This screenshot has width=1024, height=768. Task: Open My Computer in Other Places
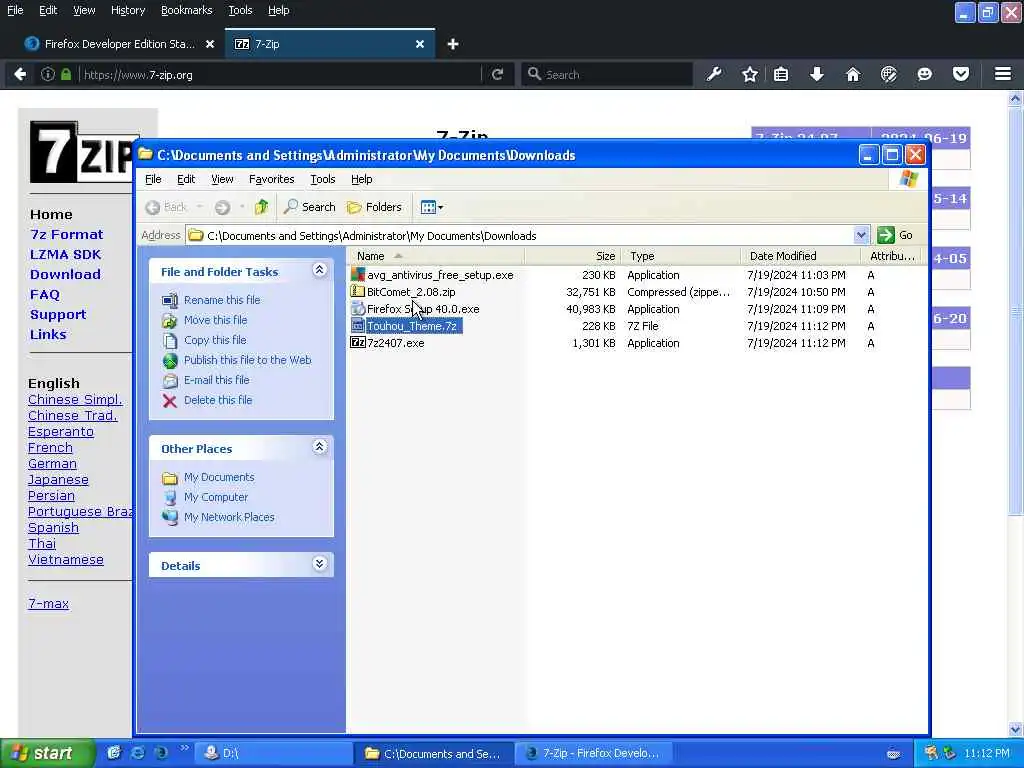pos(216,497)
